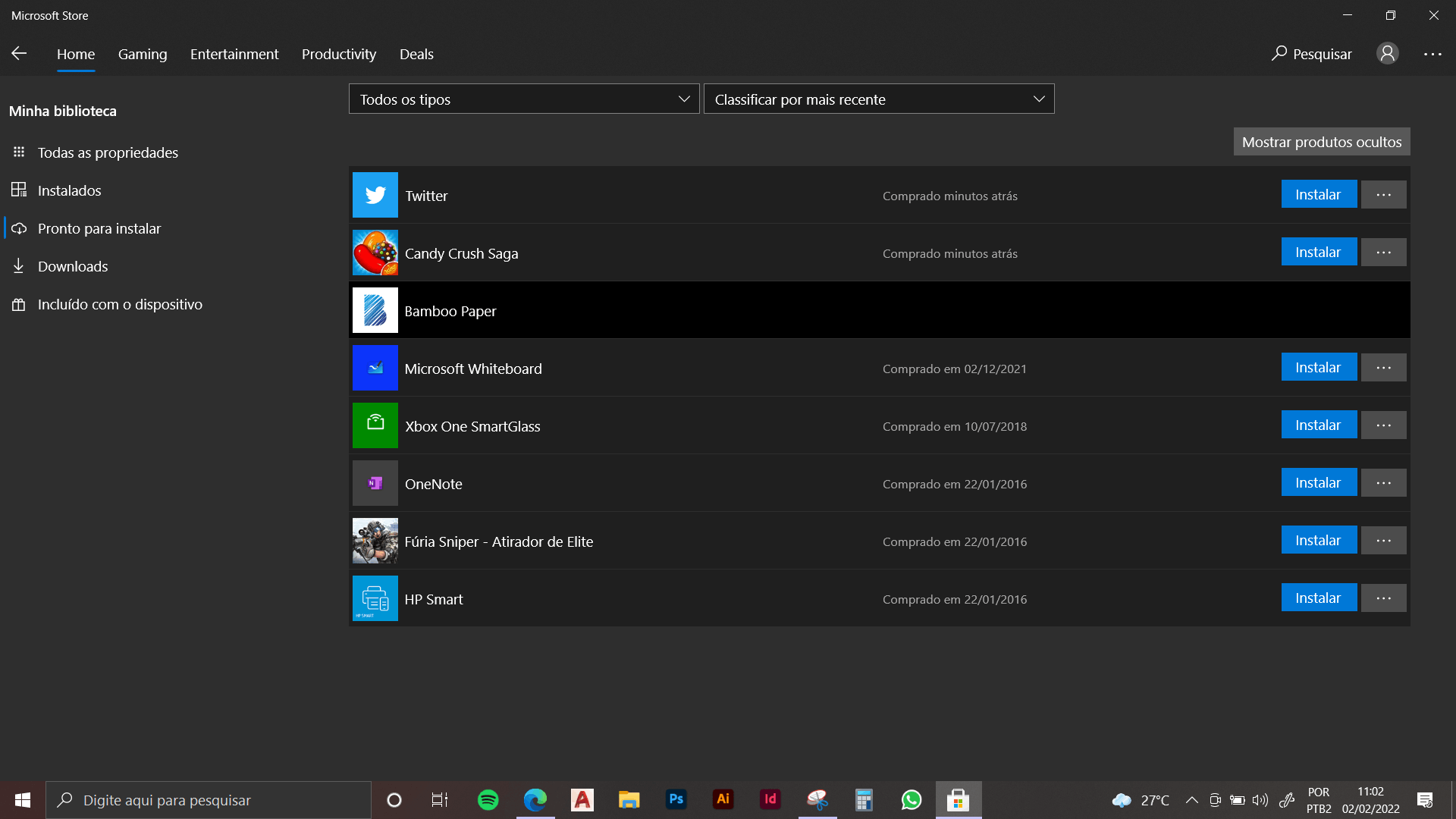Open Instalados in the sidebar
1456x819 pixels.
(69, 190)
